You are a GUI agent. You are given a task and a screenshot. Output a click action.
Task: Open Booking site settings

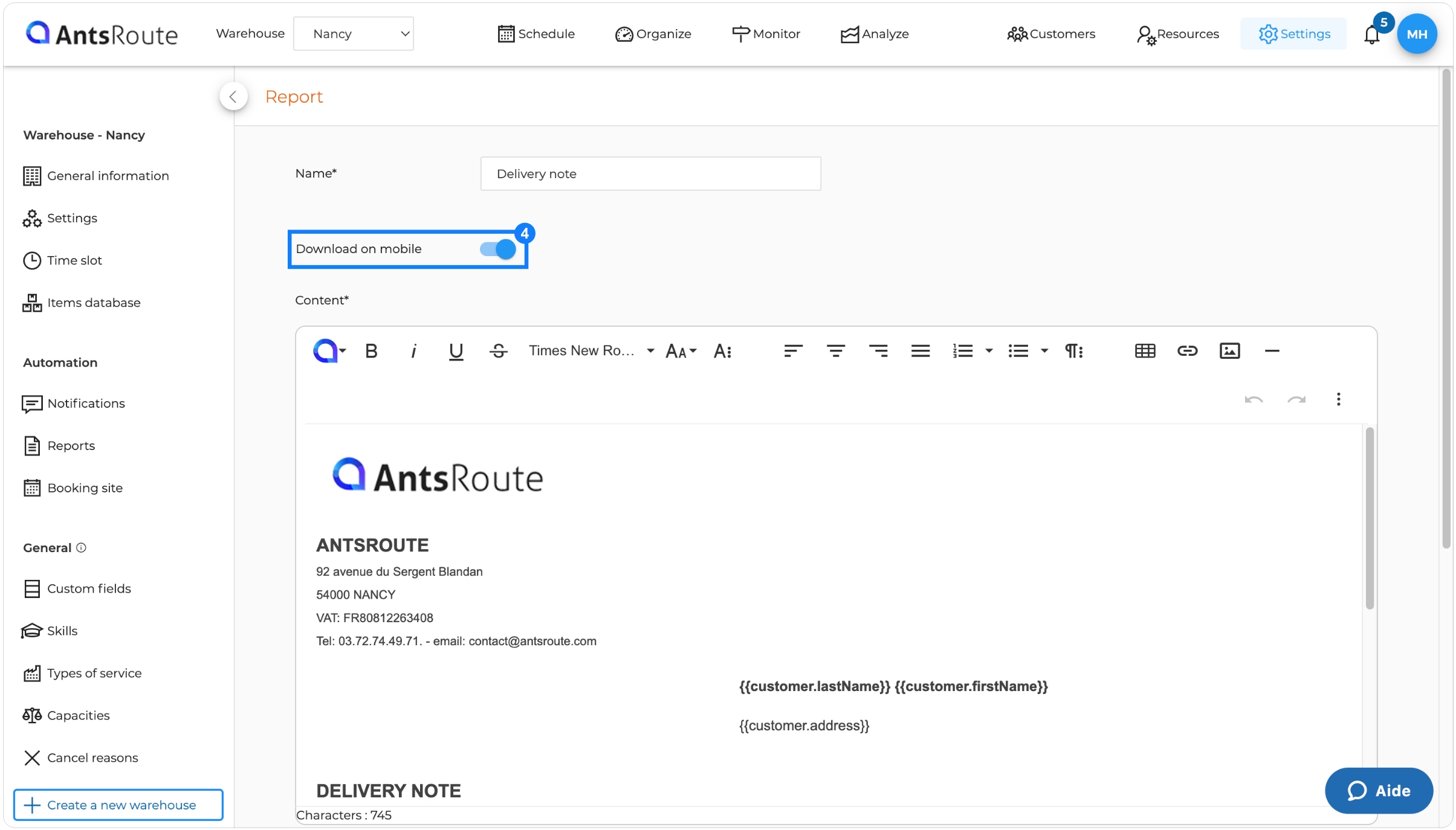tap(73, 488)
